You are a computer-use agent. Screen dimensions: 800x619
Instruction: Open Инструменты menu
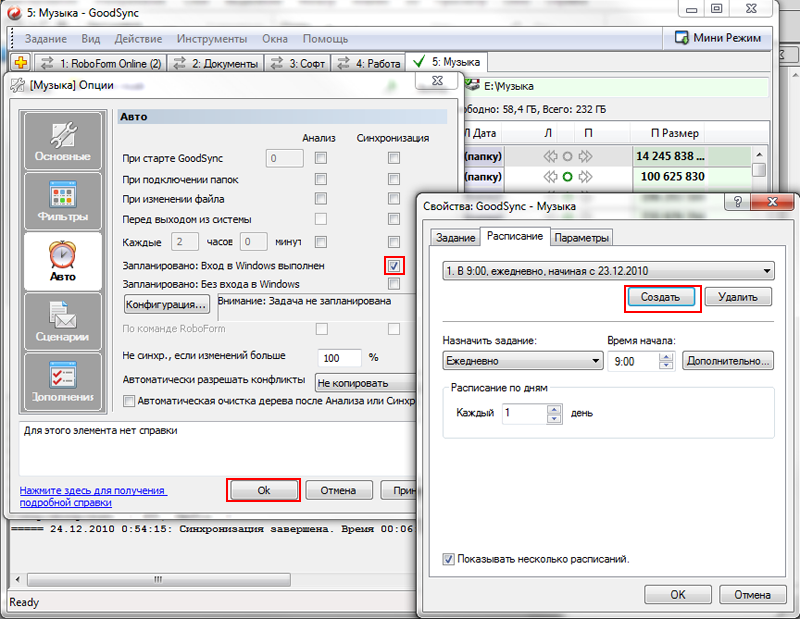point(212,39)
